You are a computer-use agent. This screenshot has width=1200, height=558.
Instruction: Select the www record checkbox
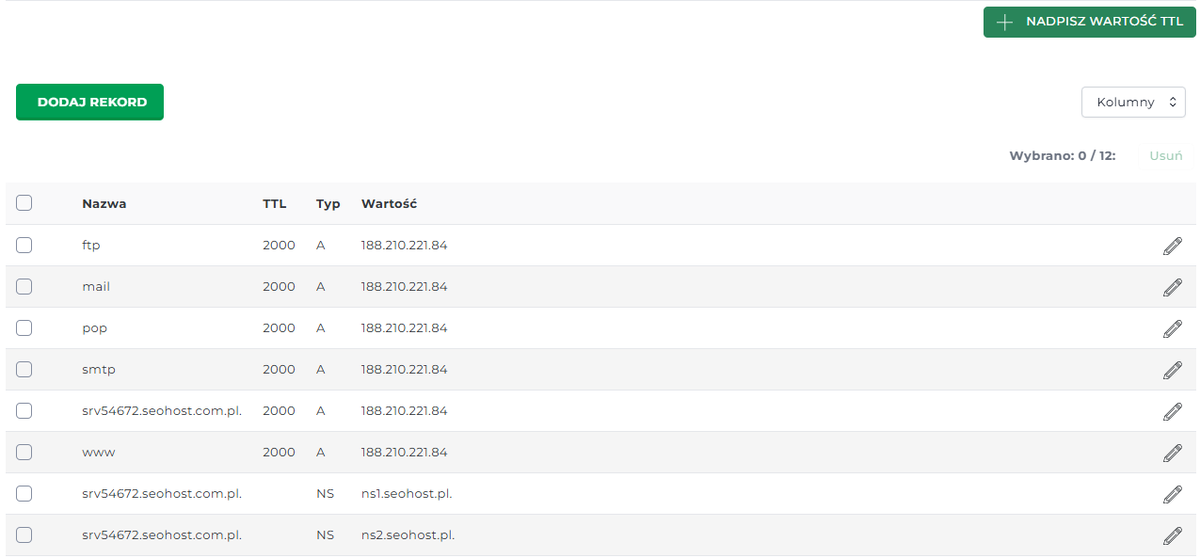[x=24, y=452]
